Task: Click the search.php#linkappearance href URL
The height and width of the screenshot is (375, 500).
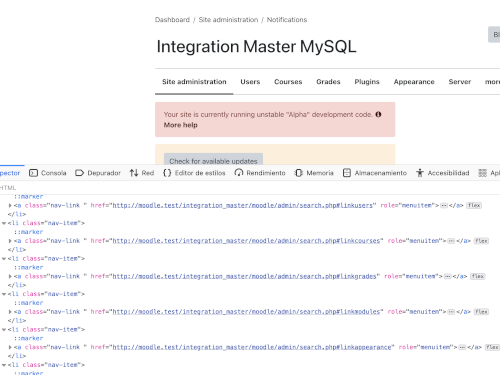Action: click(252, 347)
